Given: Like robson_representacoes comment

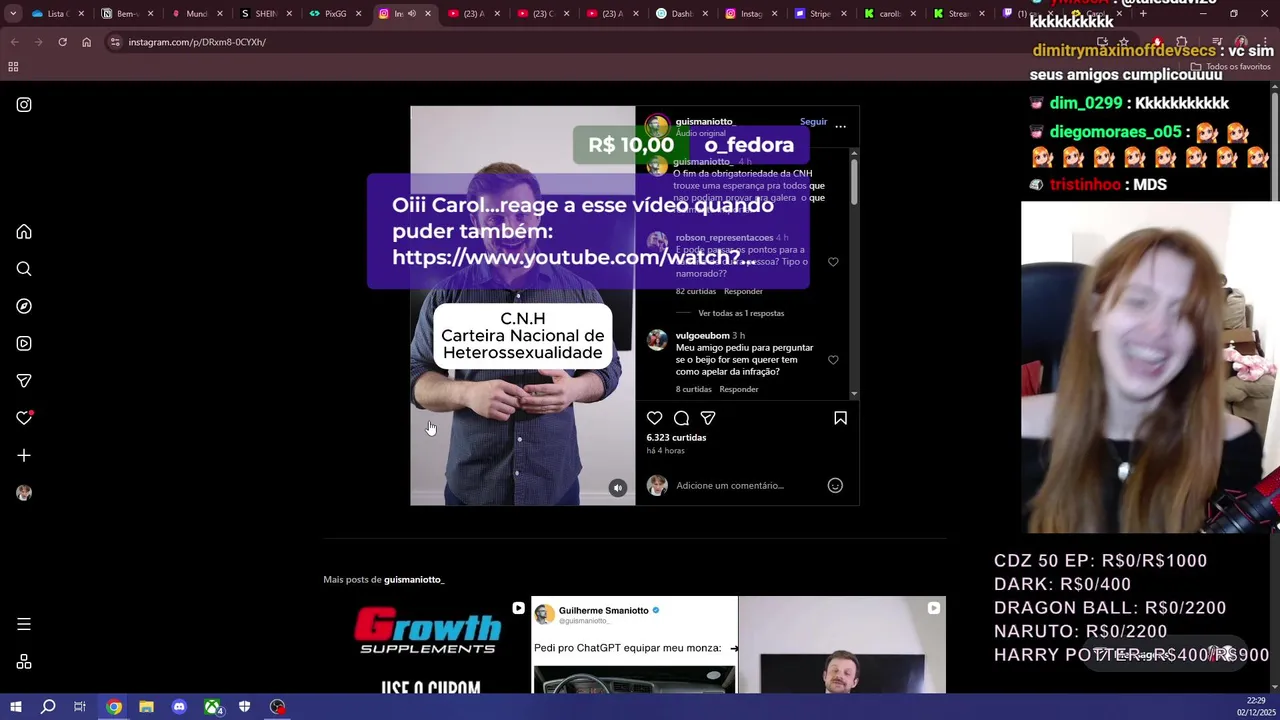Looking at the screenshot, I should pos(833,262).
